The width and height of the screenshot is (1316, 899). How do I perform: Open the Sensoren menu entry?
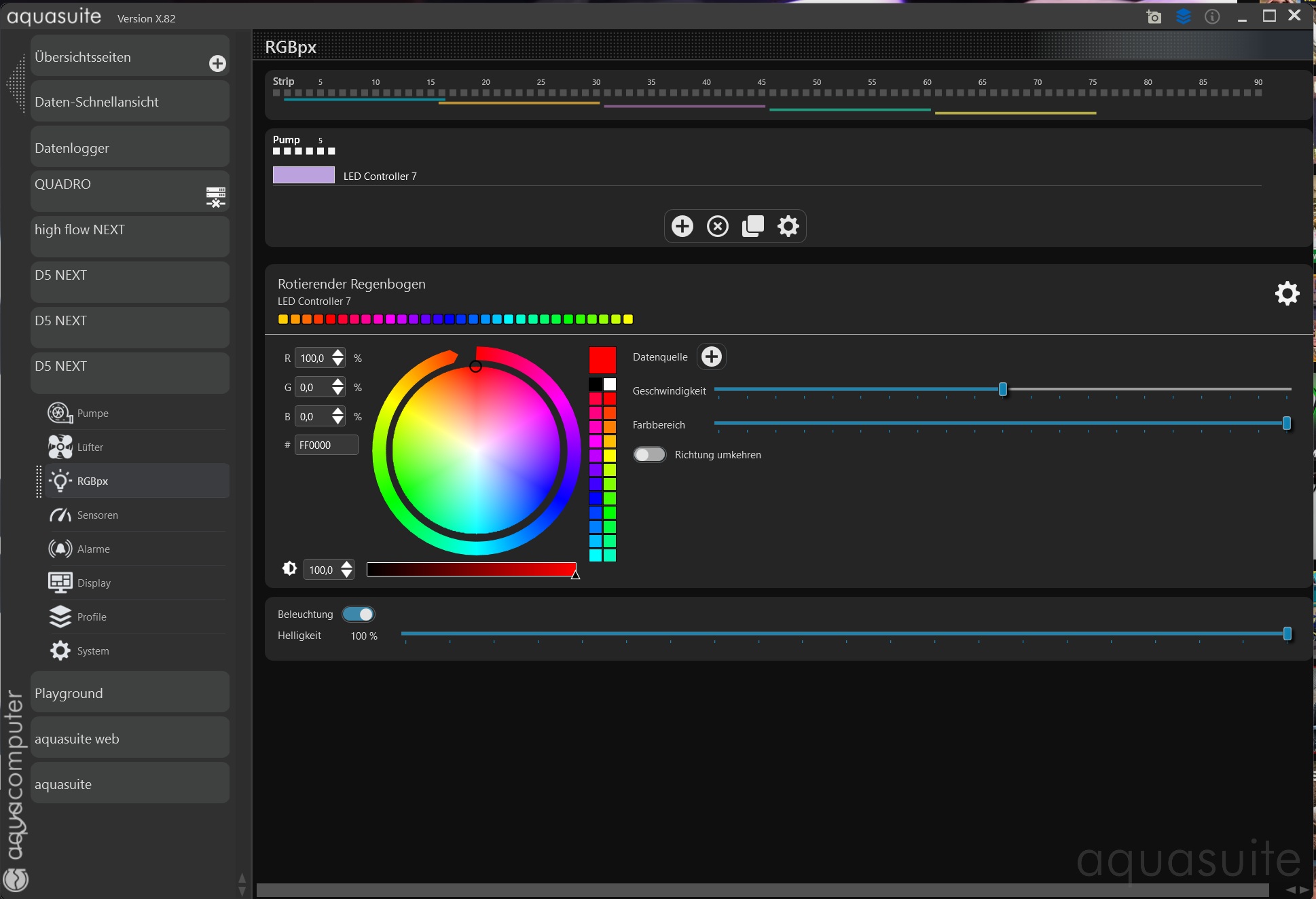click(x=97, y=515)
